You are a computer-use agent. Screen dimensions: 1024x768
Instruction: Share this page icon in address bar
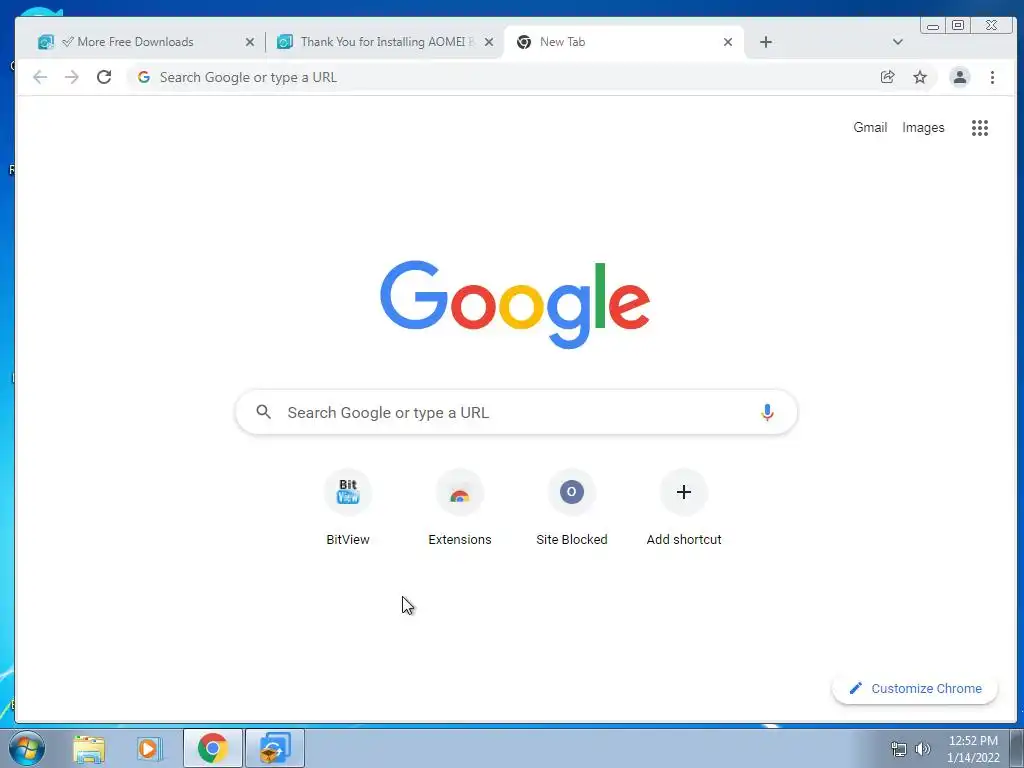[x=887, y=77]
